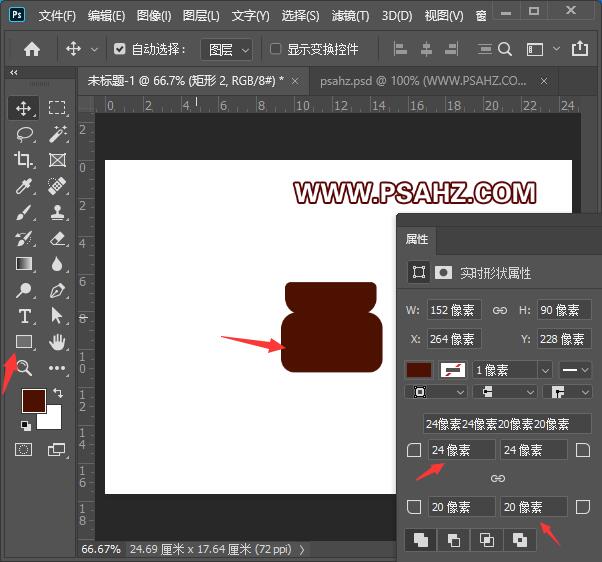This screenshot has width=602, height=562.
Task: Select the Healing Brush tool
Action: point(57,186)
